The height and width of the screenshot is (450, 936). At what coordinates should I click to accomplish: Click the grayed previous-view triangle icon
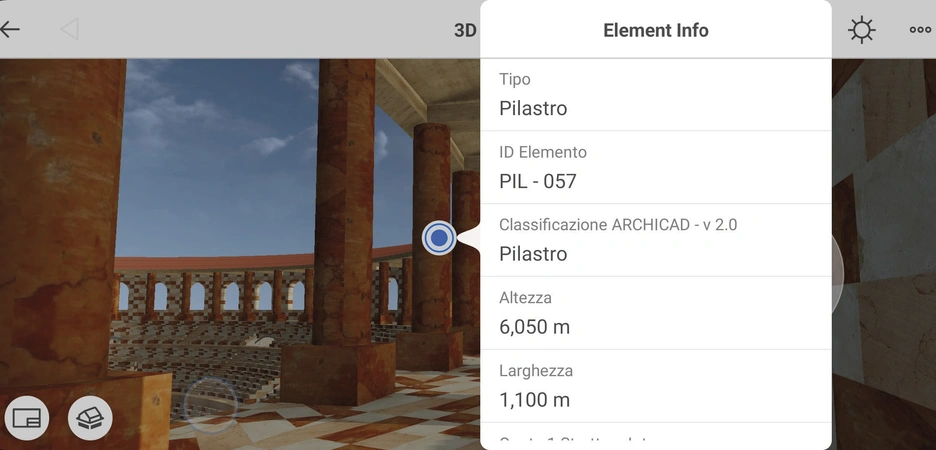[x=70, y=29]
